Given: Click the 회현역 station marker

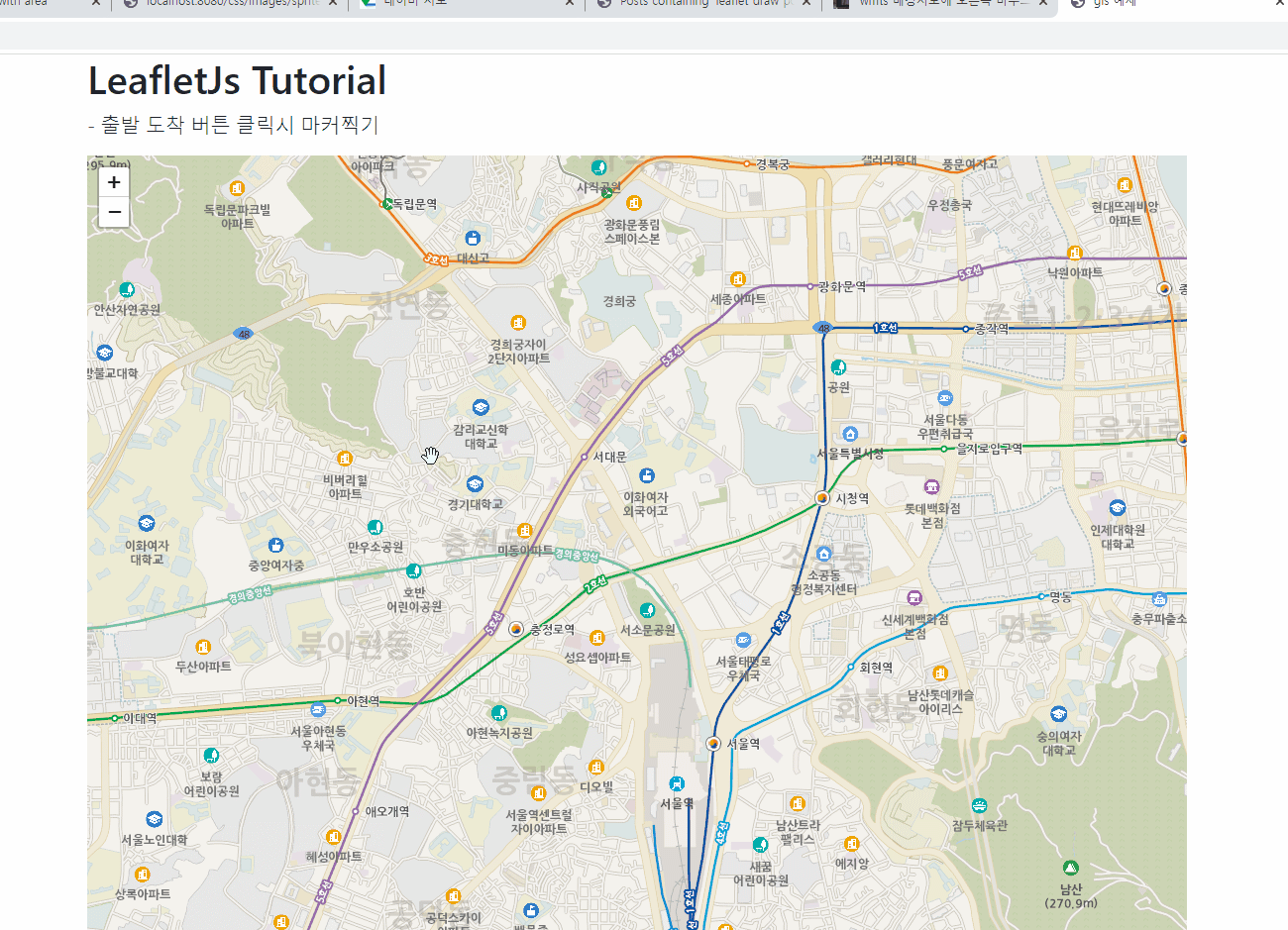Looking at the screenshot, I should [851, 668].
